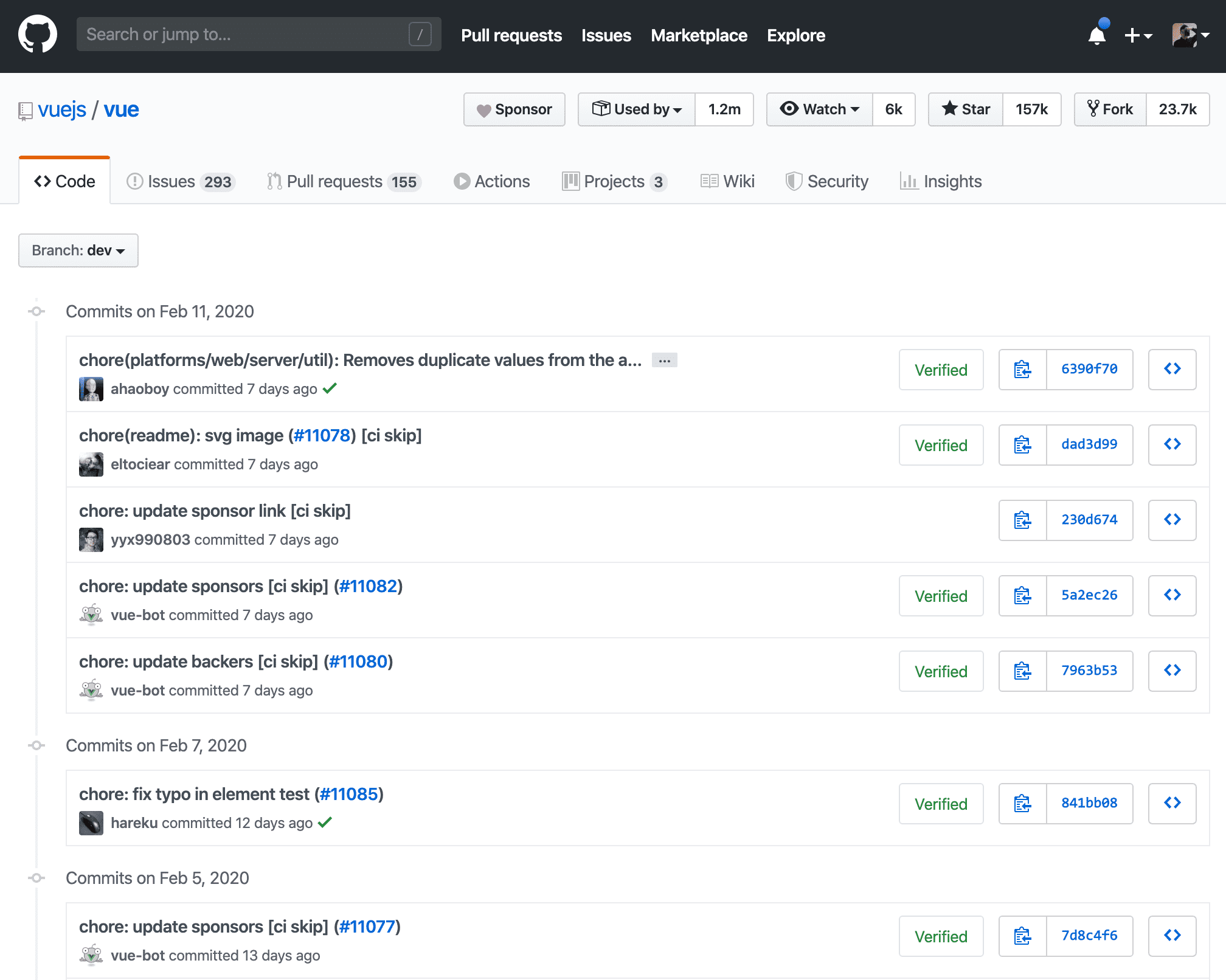Focus the Search or jump to field

(x=258, y=34)
